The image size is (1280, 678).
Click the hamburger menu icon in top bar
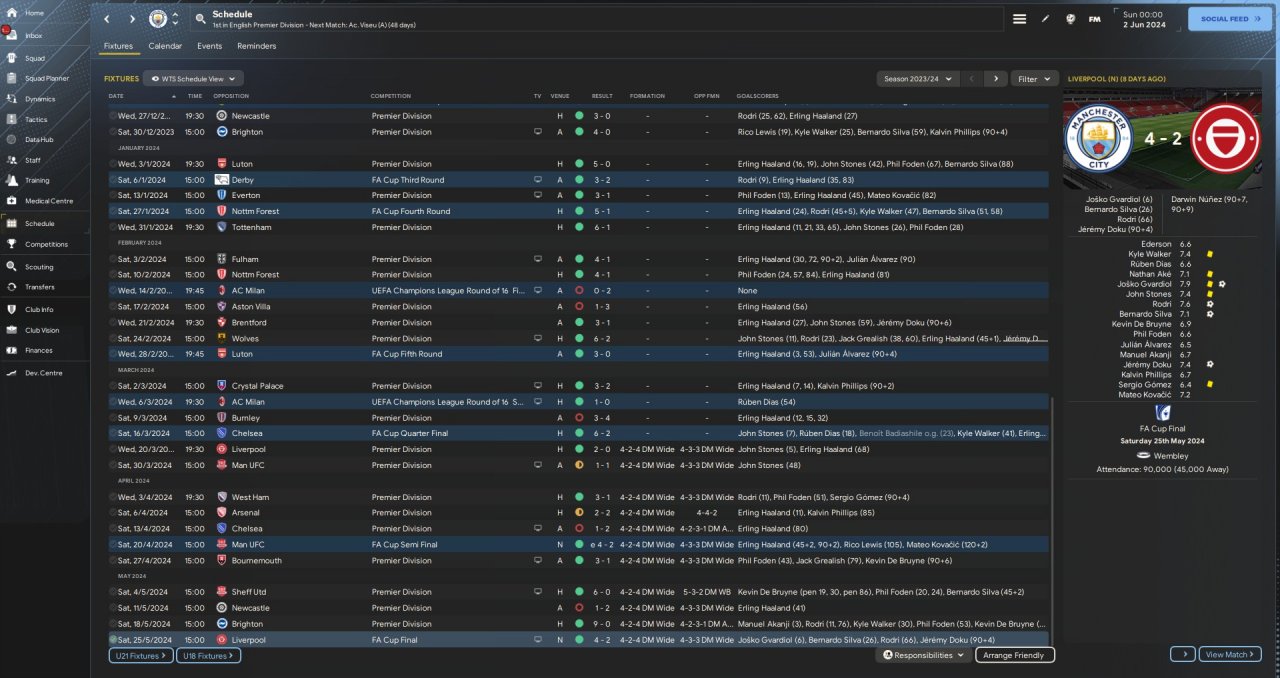(x=1019, y=19)
